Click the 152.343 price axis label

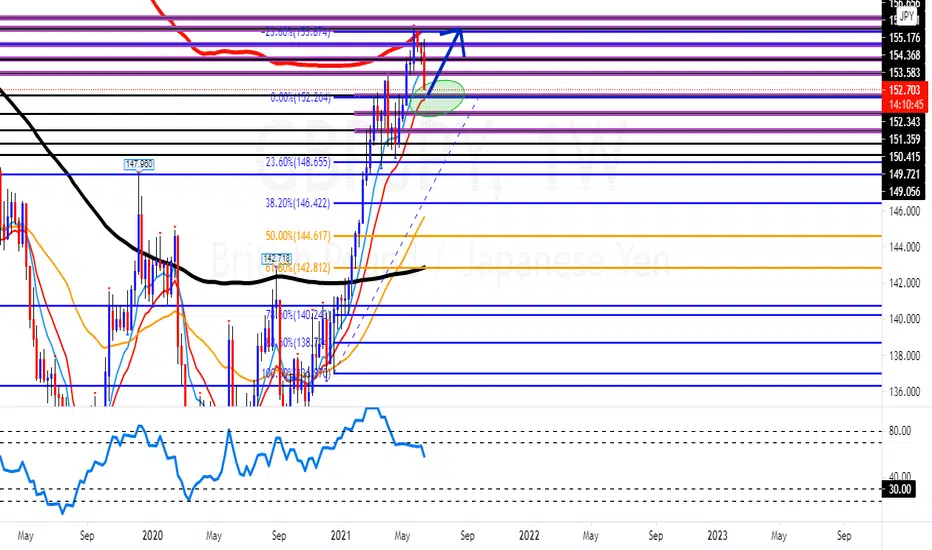pyautogui.click(x=904, y=122)
